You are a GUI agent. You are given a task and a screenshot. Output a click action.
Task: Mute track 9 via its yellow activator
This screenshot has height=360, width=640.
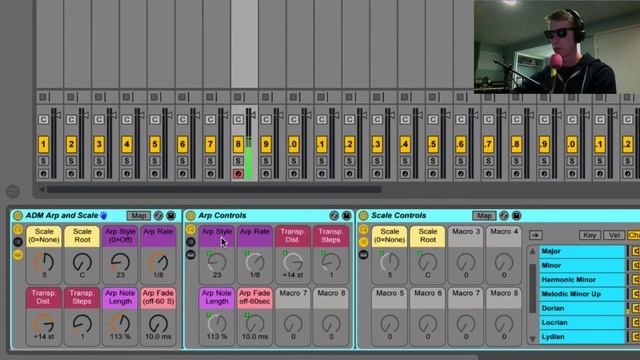(266, 144)
